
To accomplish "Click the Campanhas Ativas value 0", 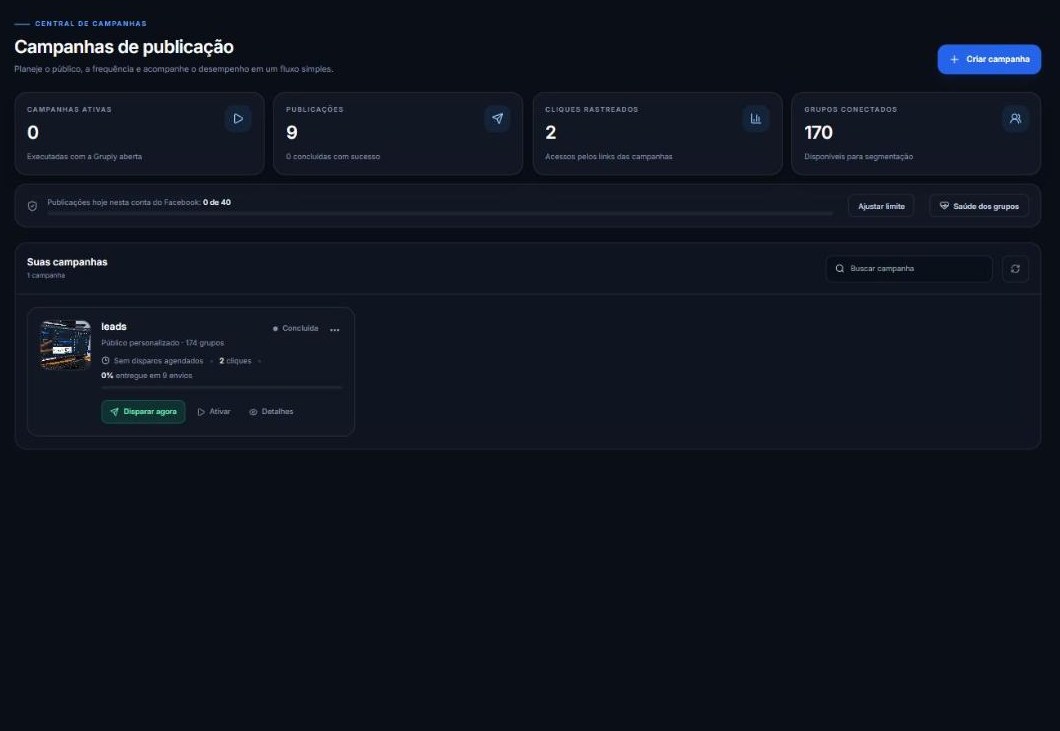I will tap(32, 133).
